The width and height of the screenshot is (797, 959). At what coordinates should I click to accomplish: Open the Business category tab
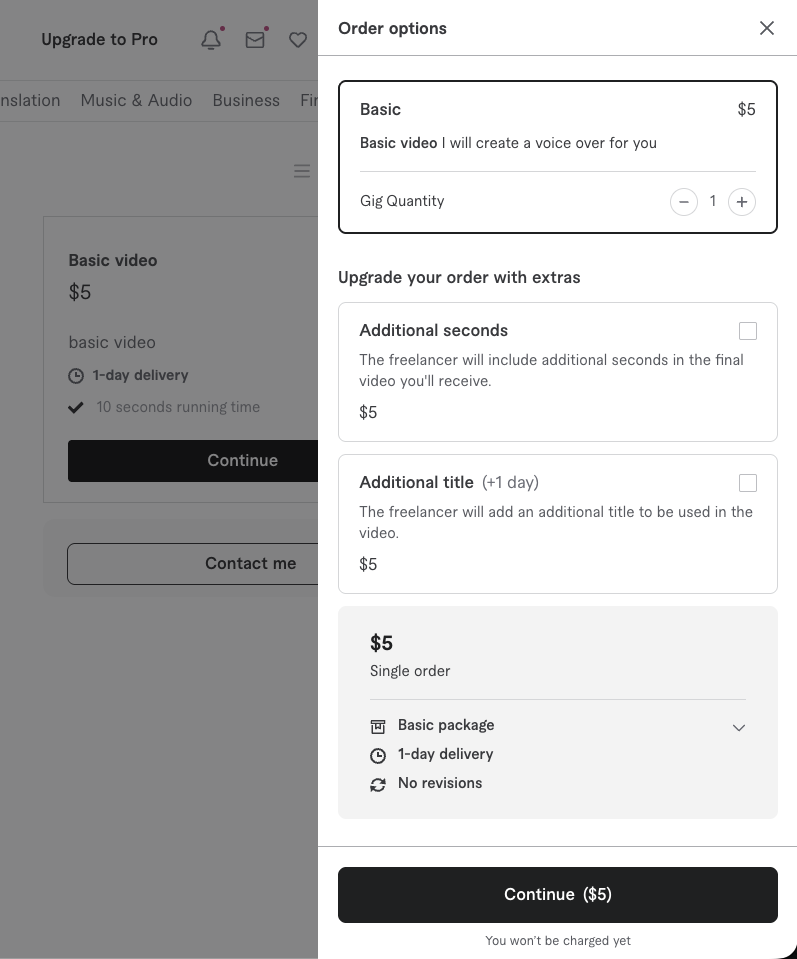(x=246, y=100)
